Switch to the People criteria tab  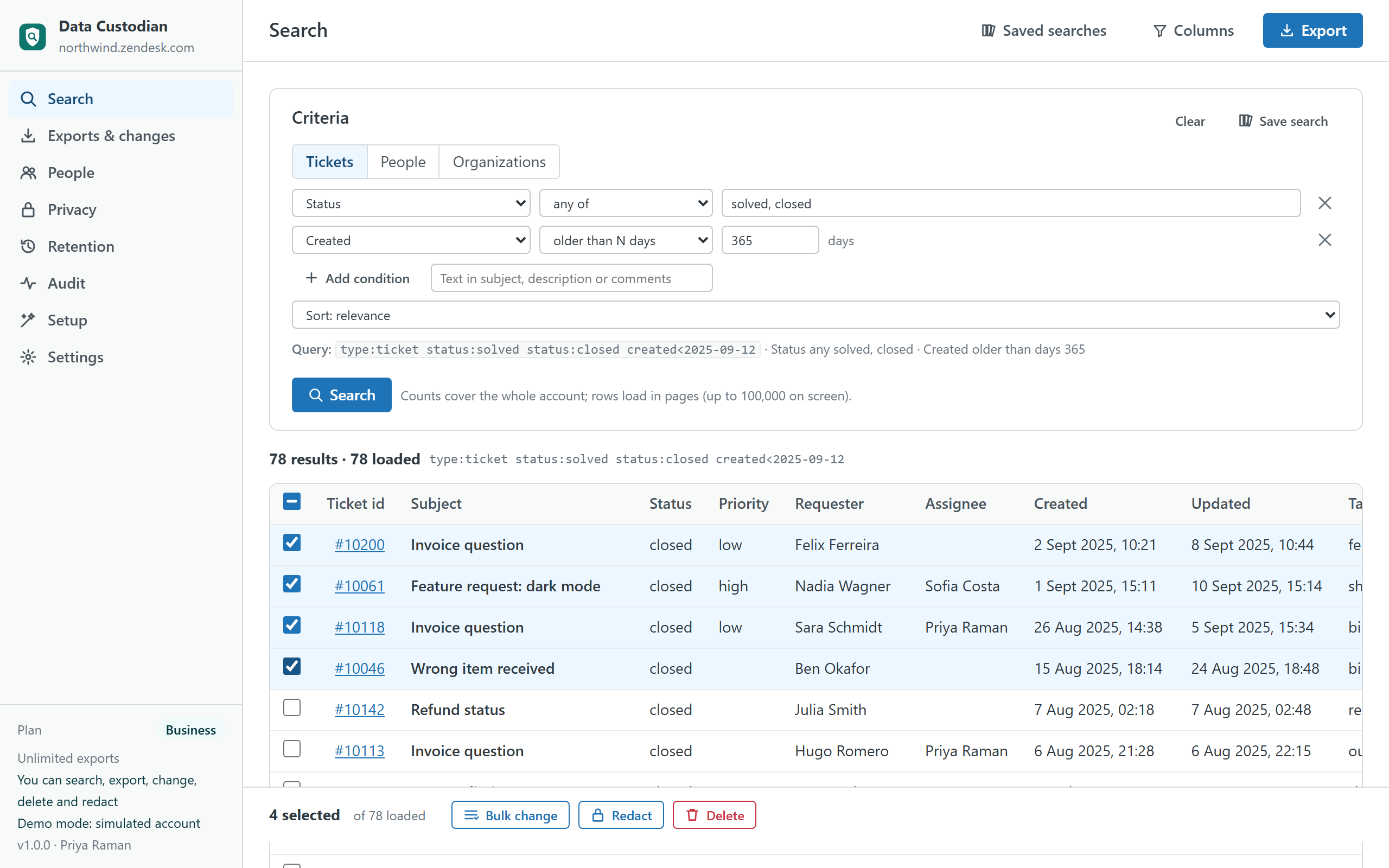(x=403, y=162)
